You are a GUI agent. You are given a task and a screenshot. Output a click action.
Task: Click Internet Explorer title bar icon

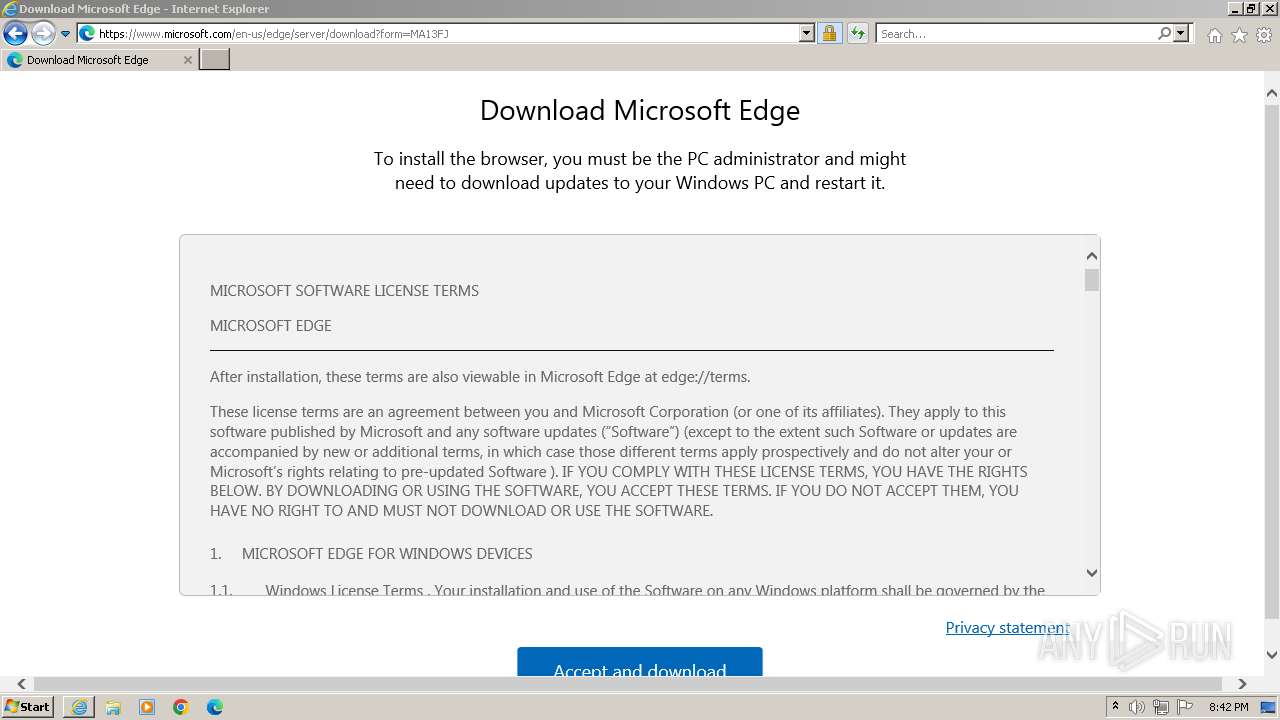point(9,9)
